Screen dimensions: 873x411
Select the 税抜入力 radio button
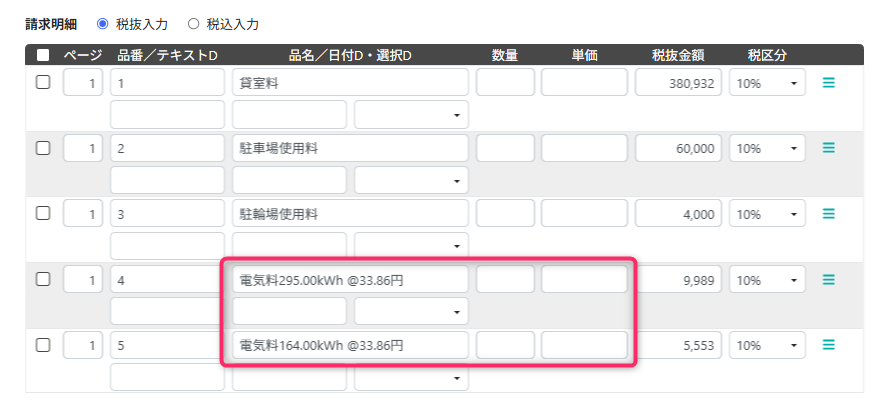[x=102, y=22]
